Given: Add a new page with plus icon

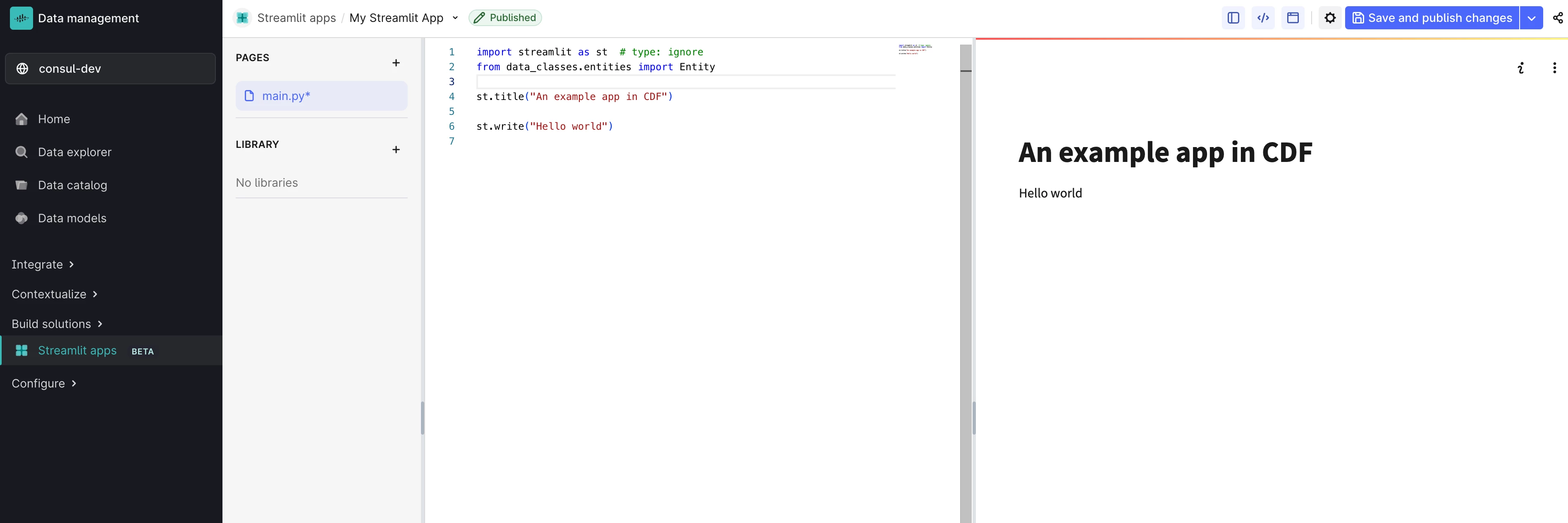Looking at the screenshot, I should (x=396, y=63).
